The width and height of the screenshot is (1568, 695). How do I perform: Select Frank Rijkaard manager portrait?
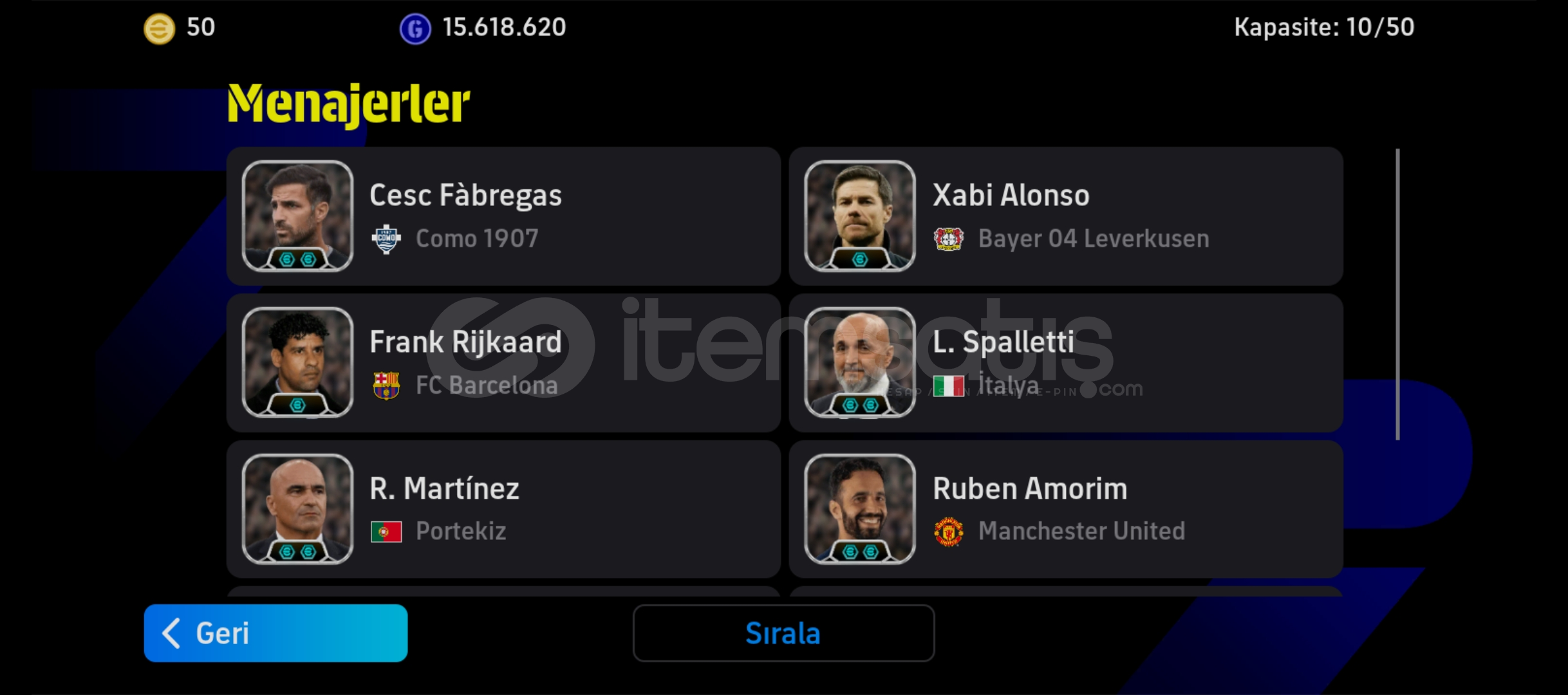point(297,362)
